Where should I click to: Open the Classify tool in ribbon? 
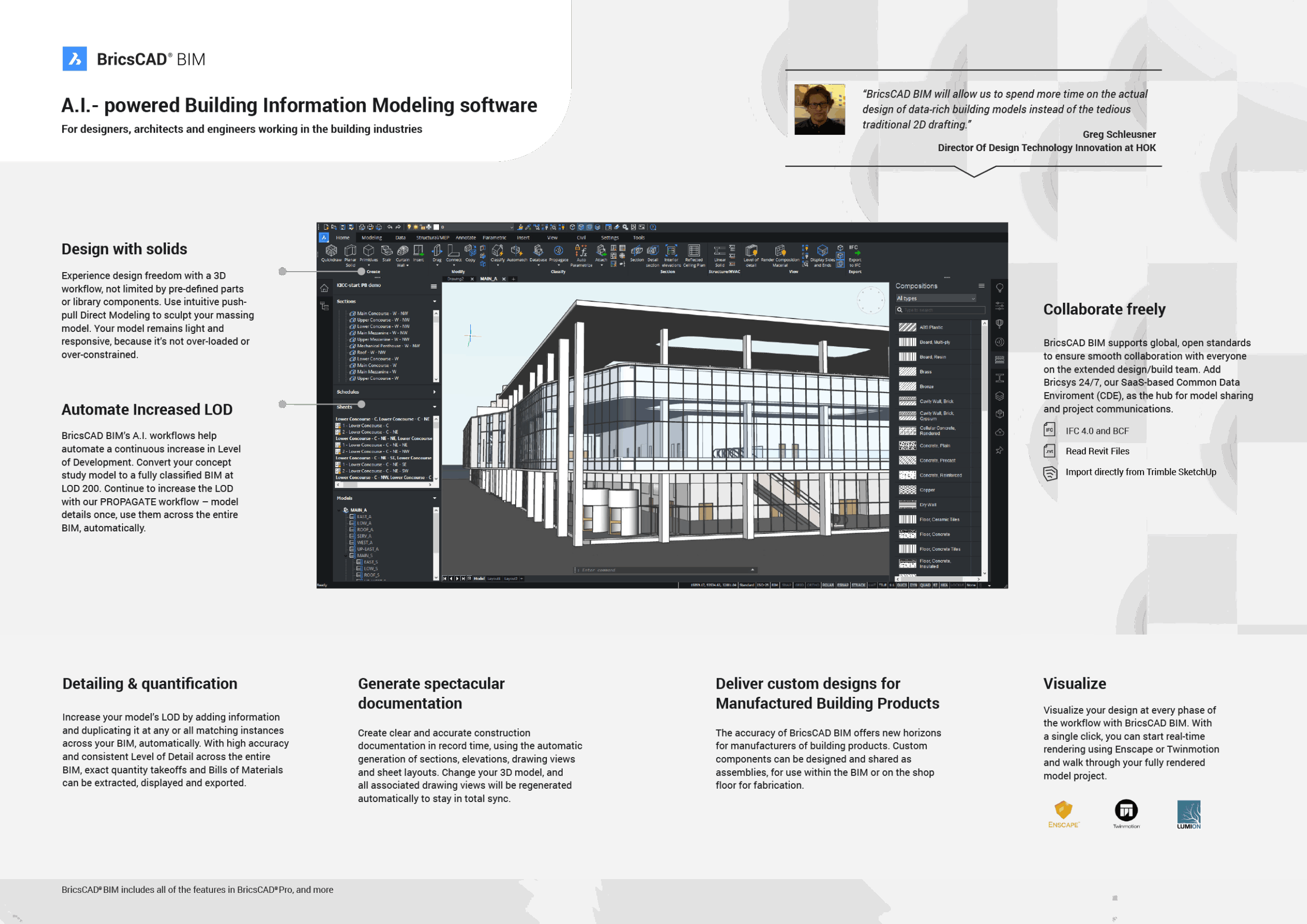tap(497, 251)
